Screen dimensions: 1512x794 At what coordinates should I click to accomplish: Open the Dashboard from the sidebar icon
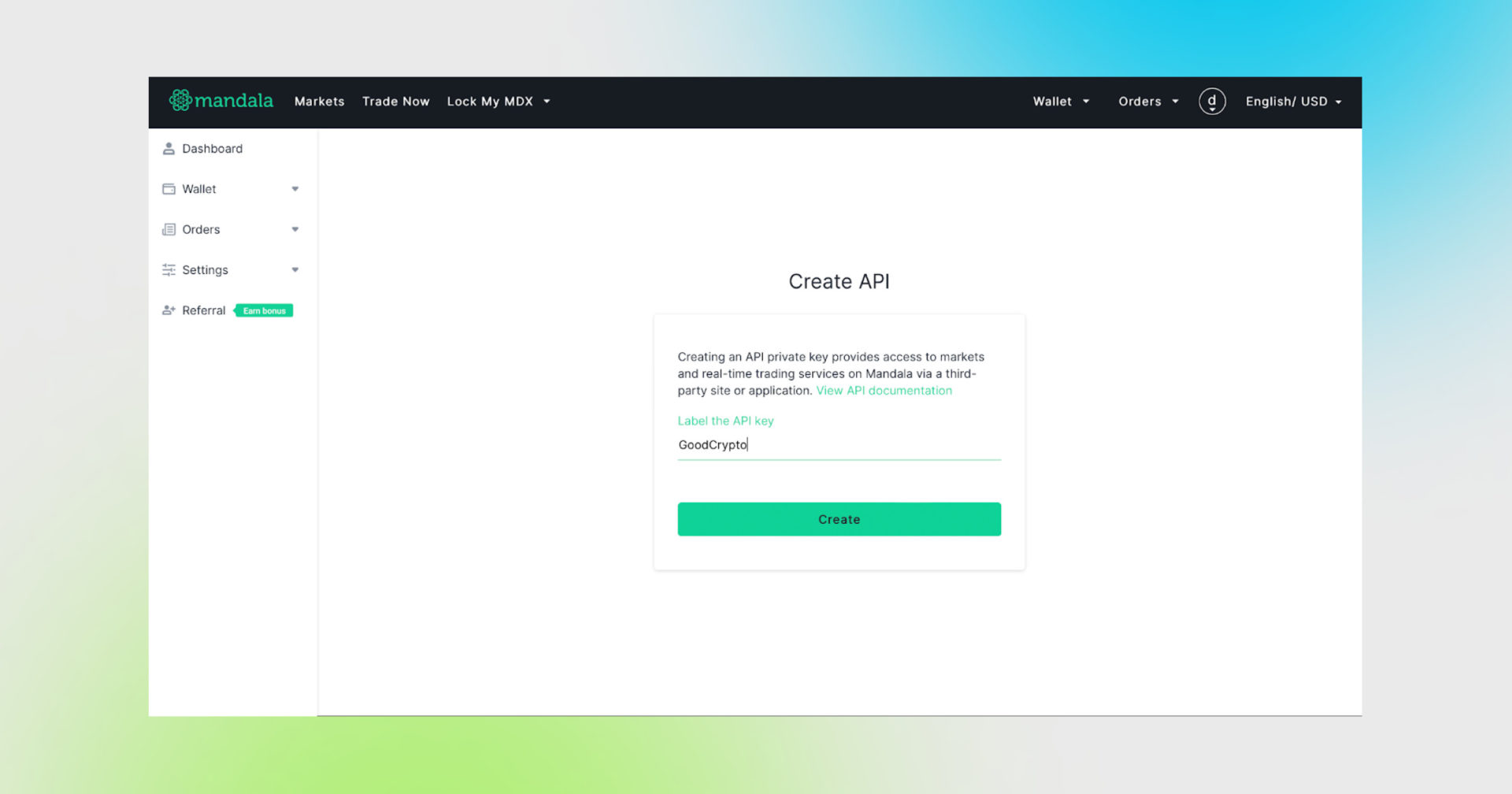169,148
